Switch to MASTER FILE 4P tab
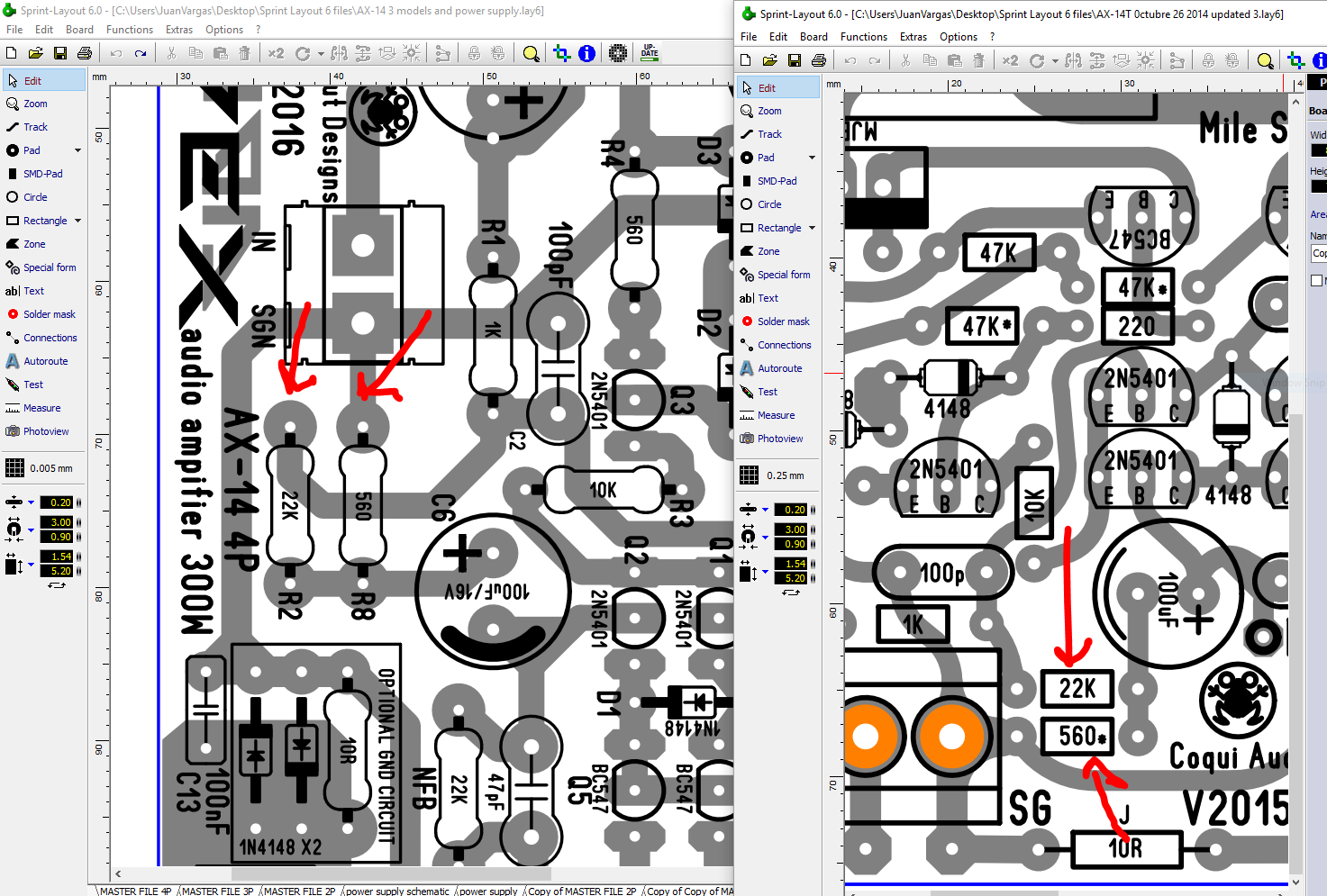This screenshot has width=1327, height=896. pos(135,891)
